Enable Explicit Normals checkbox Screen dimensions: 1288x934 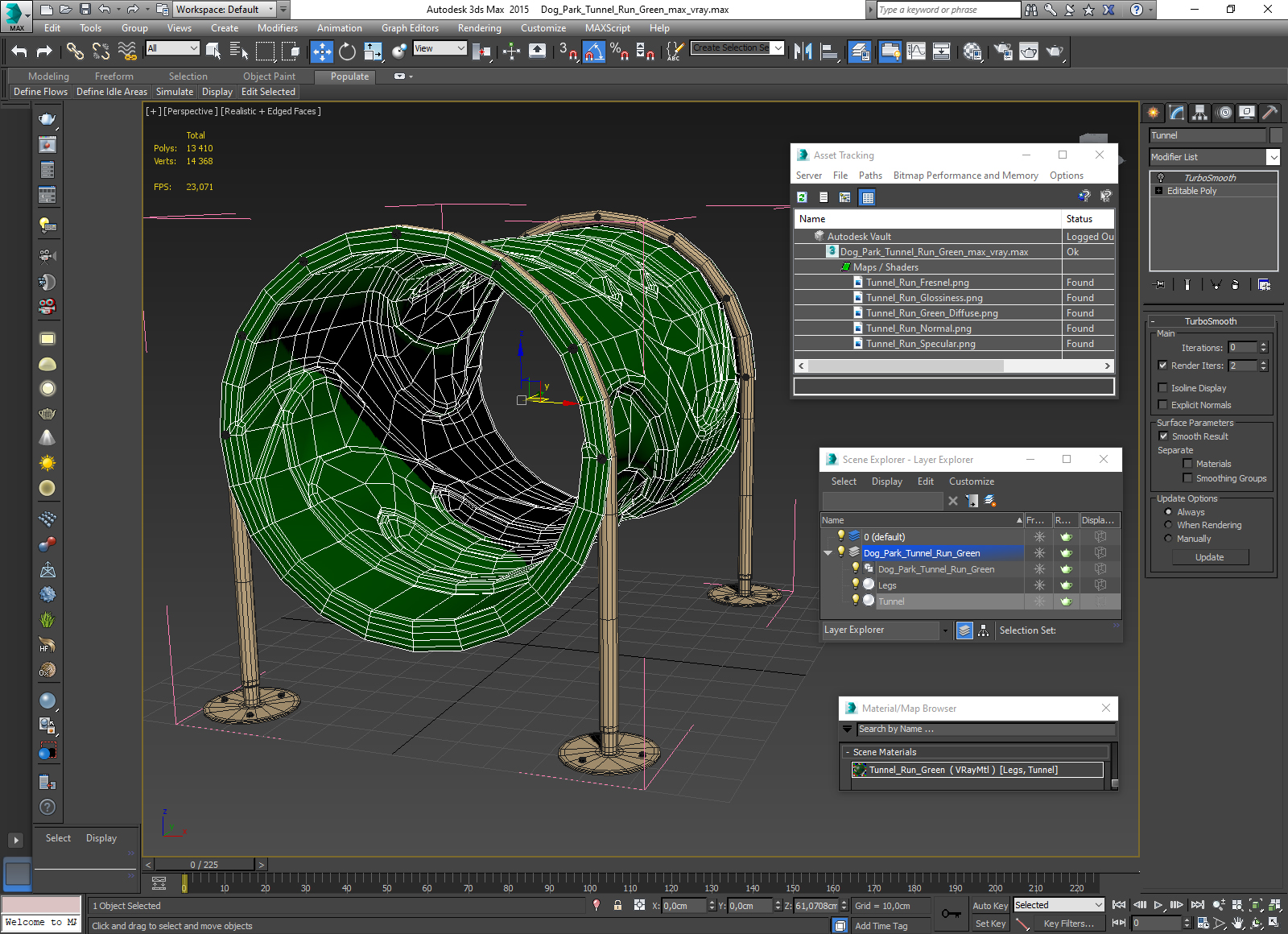tap(1162, 404)
